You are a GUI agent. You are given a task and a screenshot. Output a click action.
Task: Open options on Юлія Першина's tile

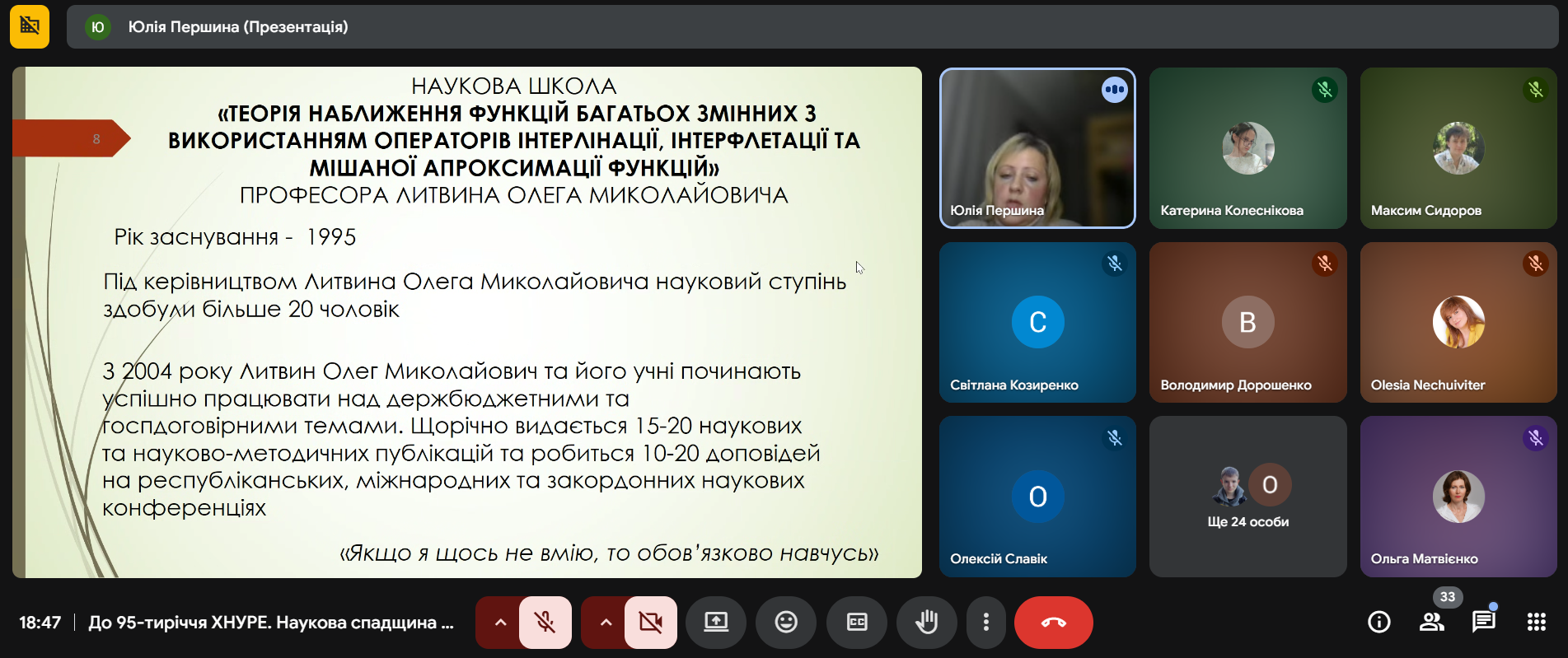tap(1114, 90)
